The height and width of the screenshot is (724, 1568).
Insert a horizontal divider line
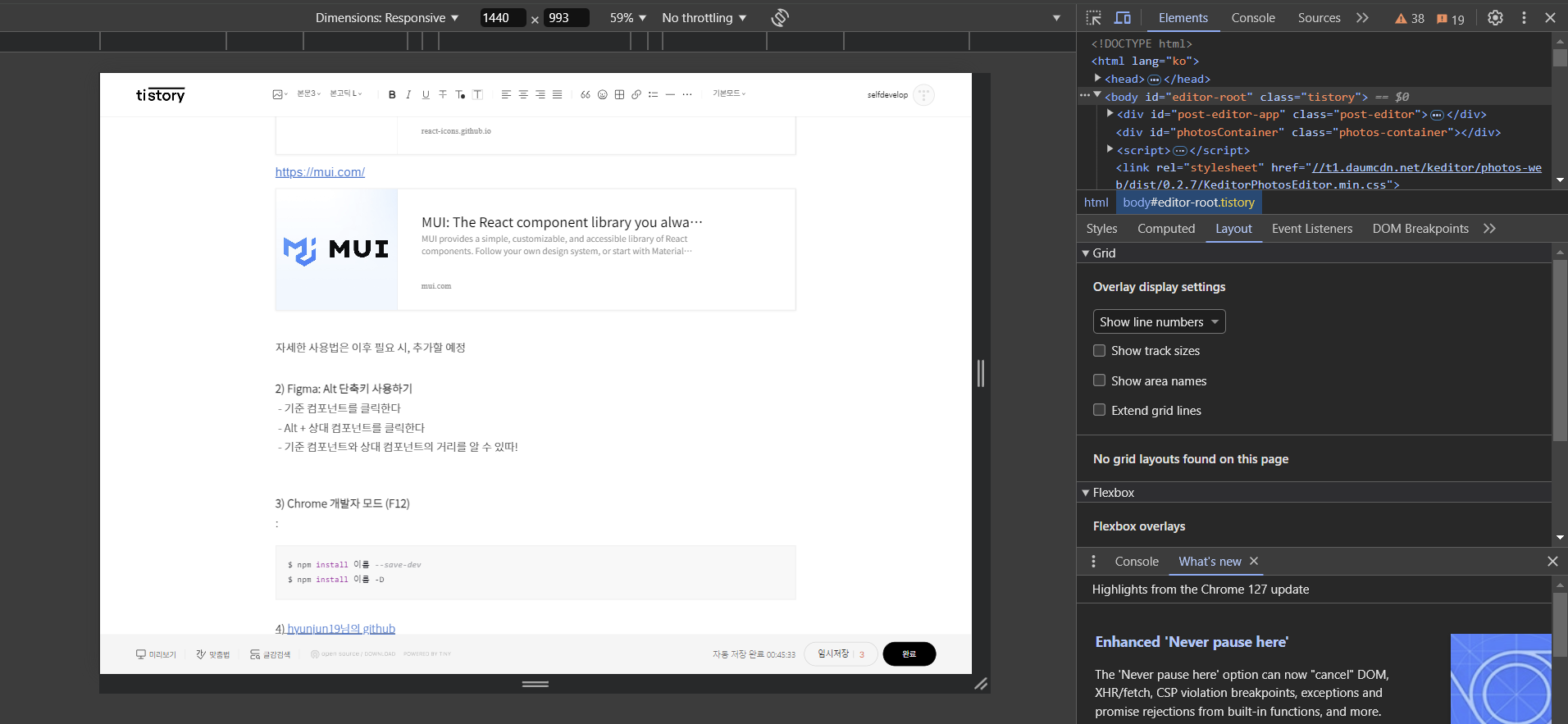(670, 94)
